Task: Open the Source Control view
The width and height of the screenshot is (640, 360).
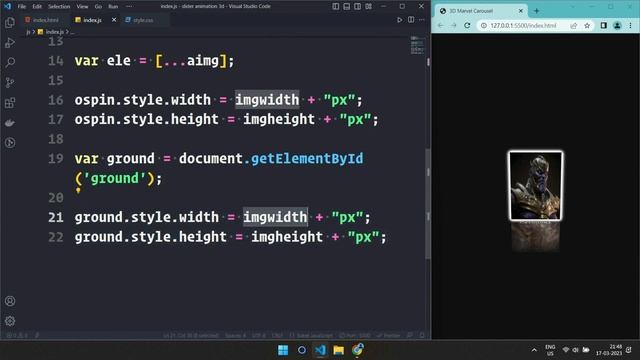Action: pyautogui.click(x=10, y=82)
